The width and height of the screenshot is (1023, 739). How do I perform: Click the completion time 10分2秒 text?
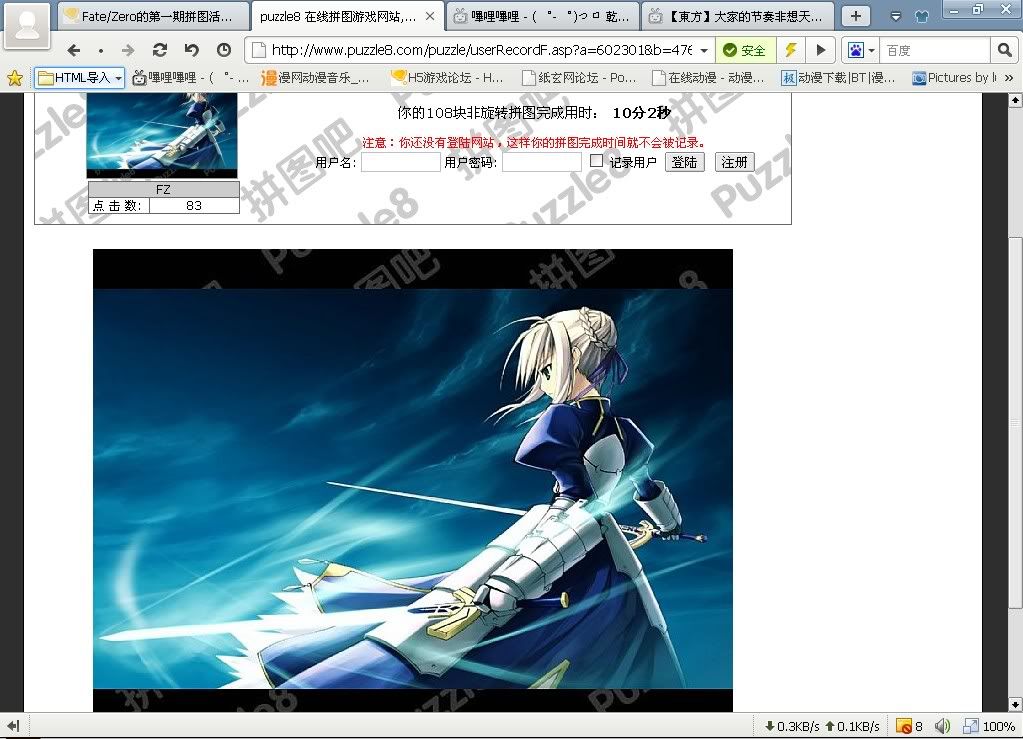[641, 113]
